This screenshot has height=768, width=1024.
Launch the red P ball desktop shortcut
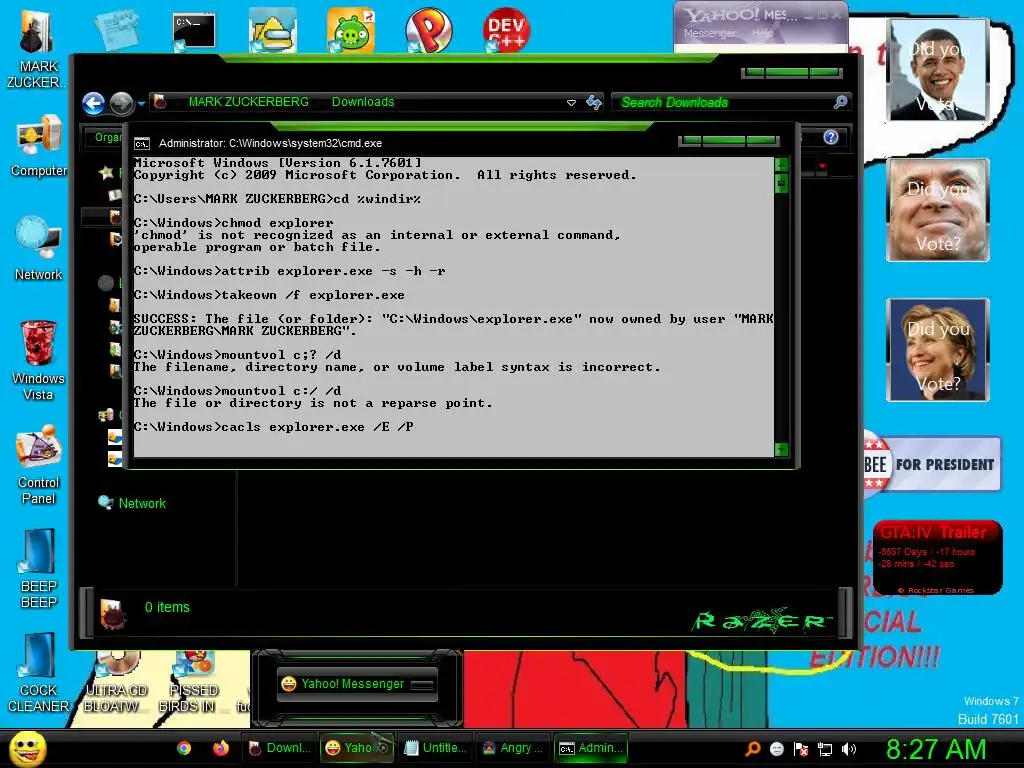(428, 31)
